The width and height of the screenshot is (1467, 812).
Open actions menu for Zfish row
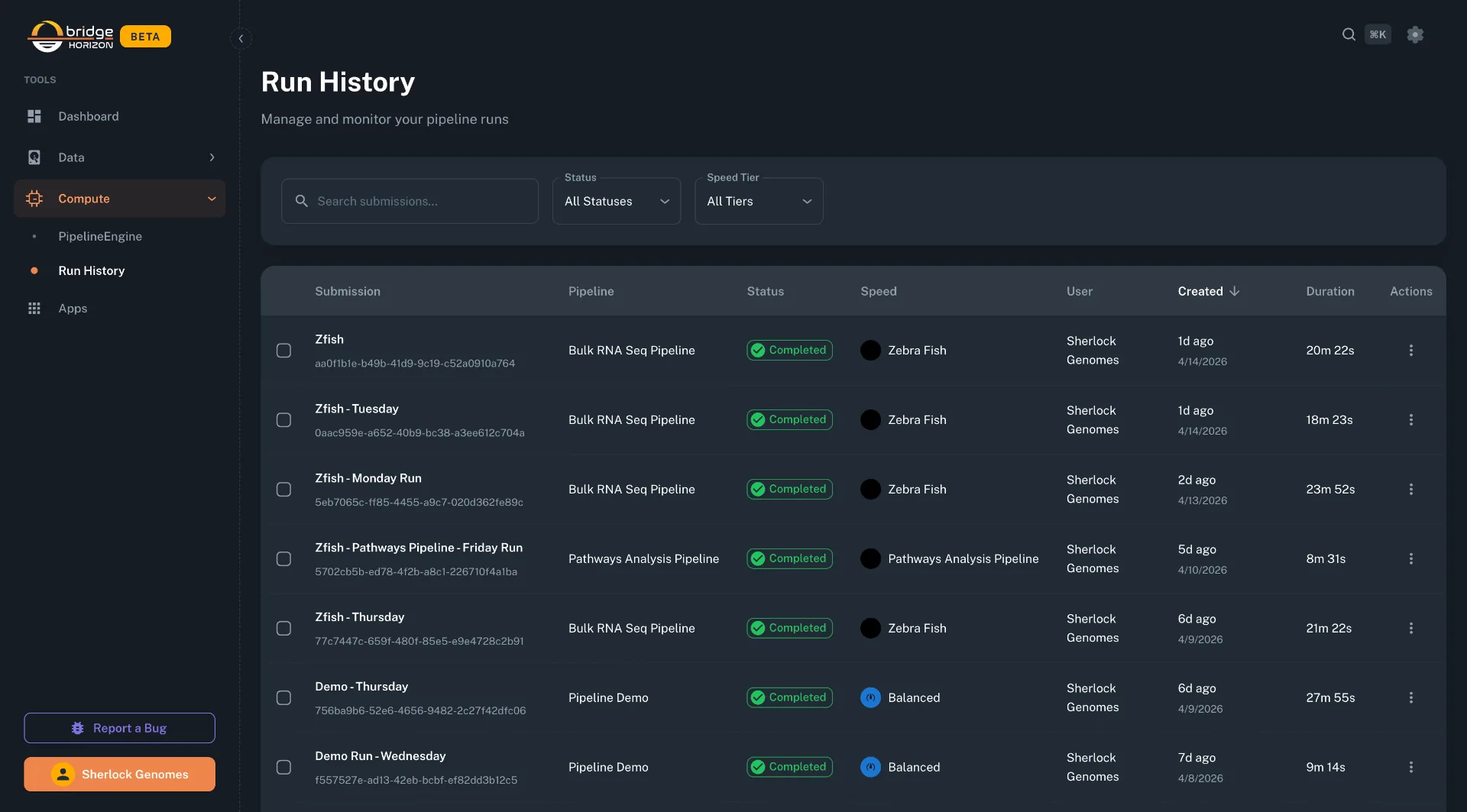(1410, 350)
